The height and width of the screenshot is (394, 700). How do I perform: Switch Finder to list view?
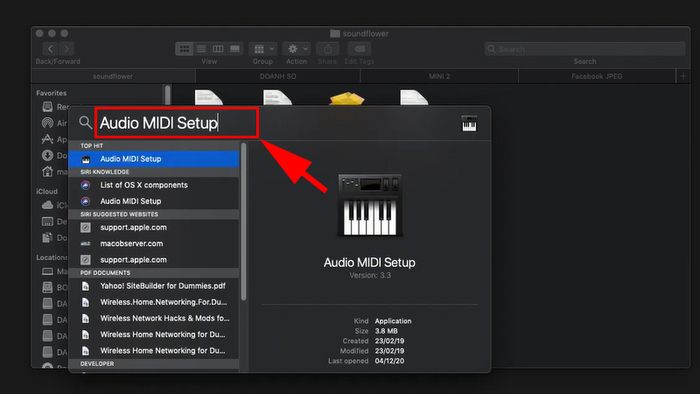pos(201,49)
